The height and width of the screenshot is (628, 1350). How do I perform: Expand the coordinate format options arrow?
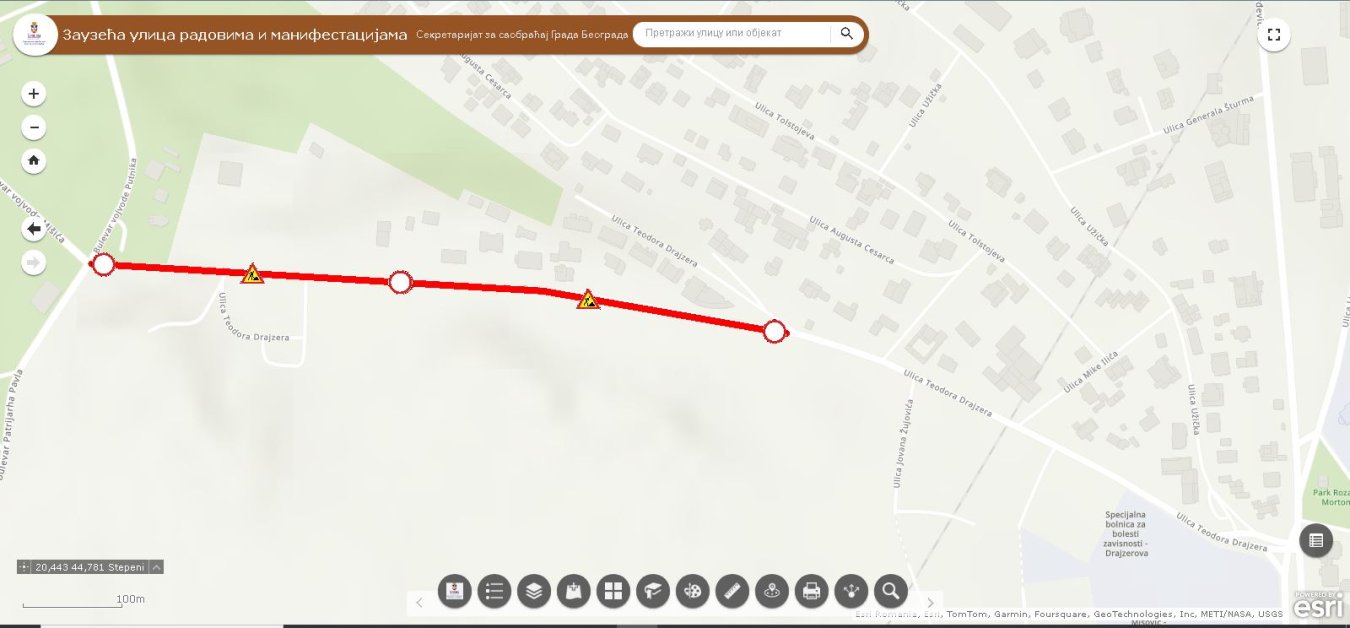pos(157,567)
